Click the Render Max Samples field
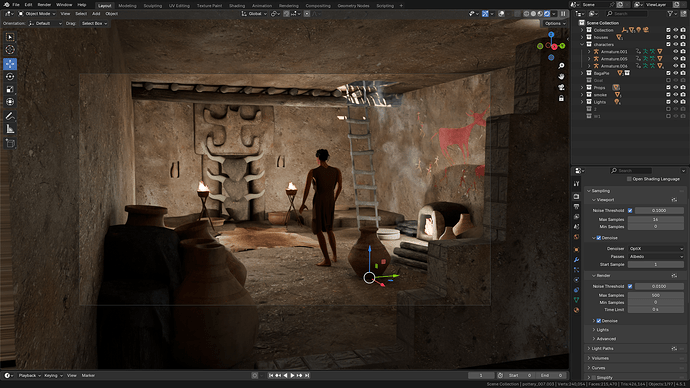Screen dimensions: 690x388 [656, 295]
